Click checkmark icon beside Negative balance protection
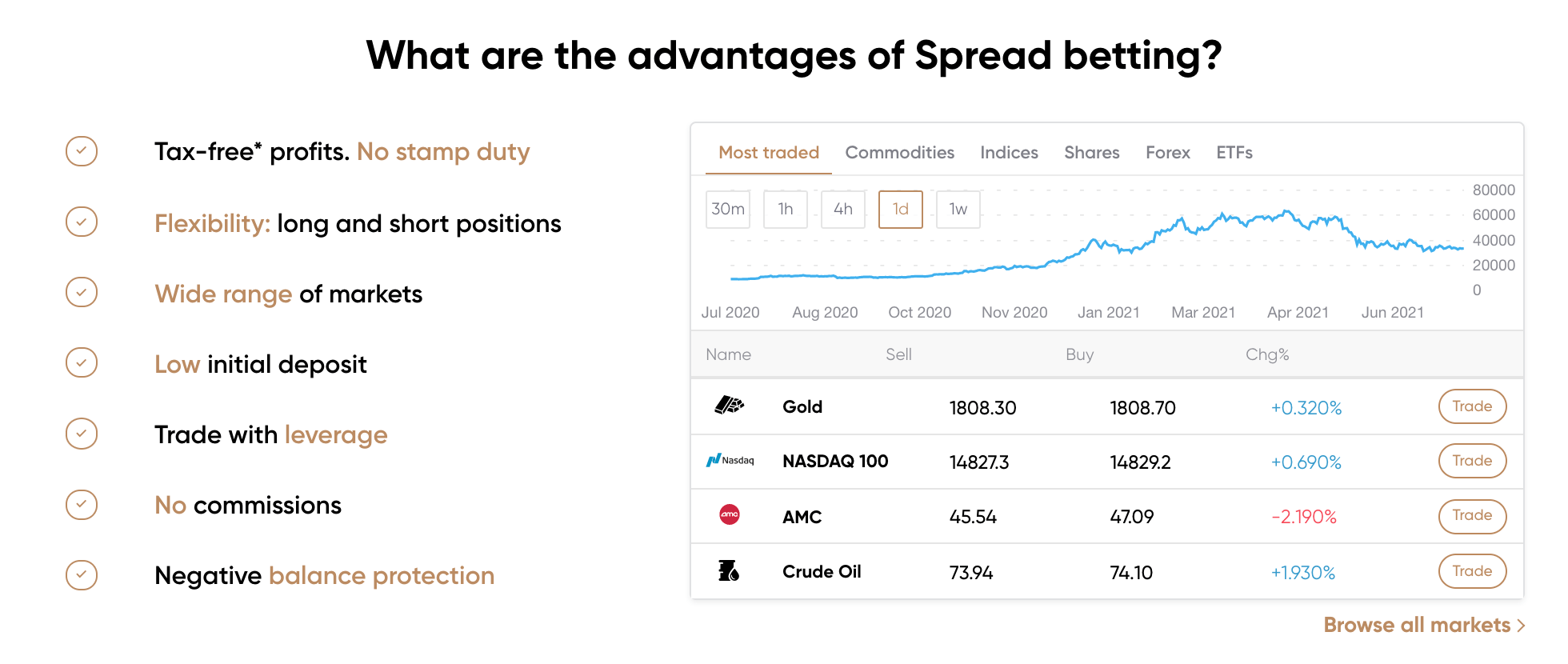 [x=82, y=575]
